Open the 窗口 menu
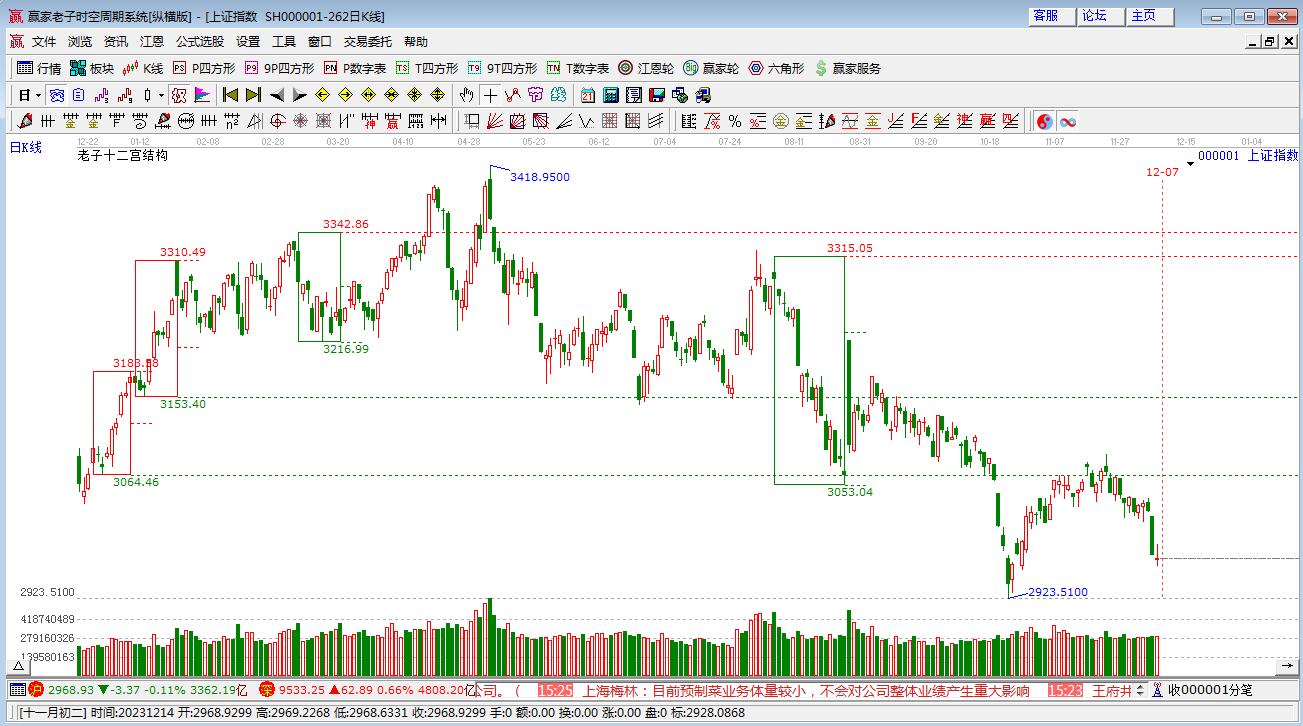The height and width of the screenshot is (726, 1303). [x=320, y=41]
